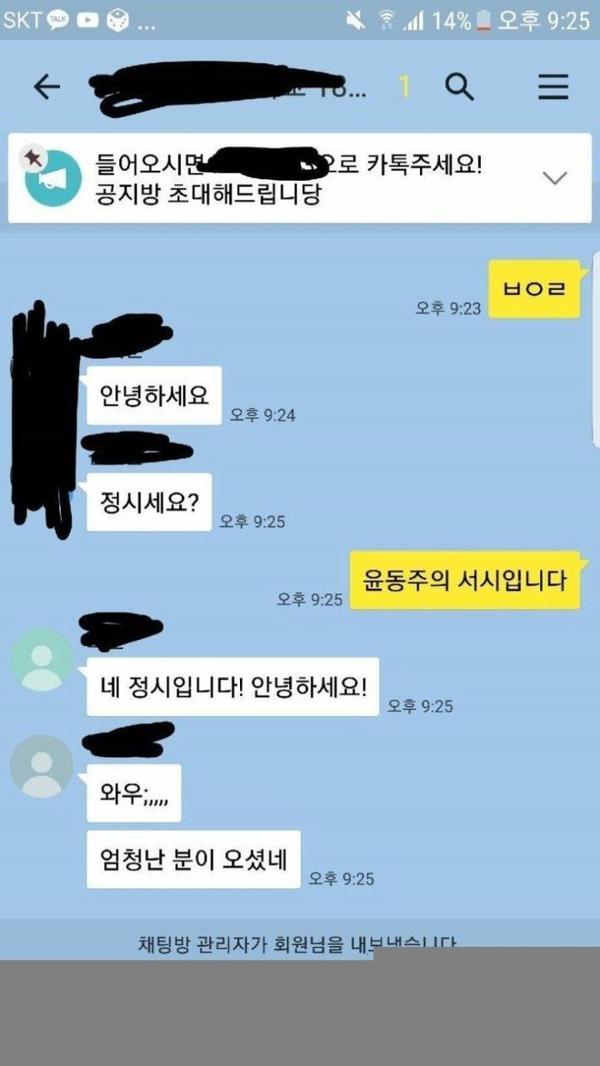Tap the gray default profile avatar
Screen dimensions: 600x1066
click(x=41, y=766)
